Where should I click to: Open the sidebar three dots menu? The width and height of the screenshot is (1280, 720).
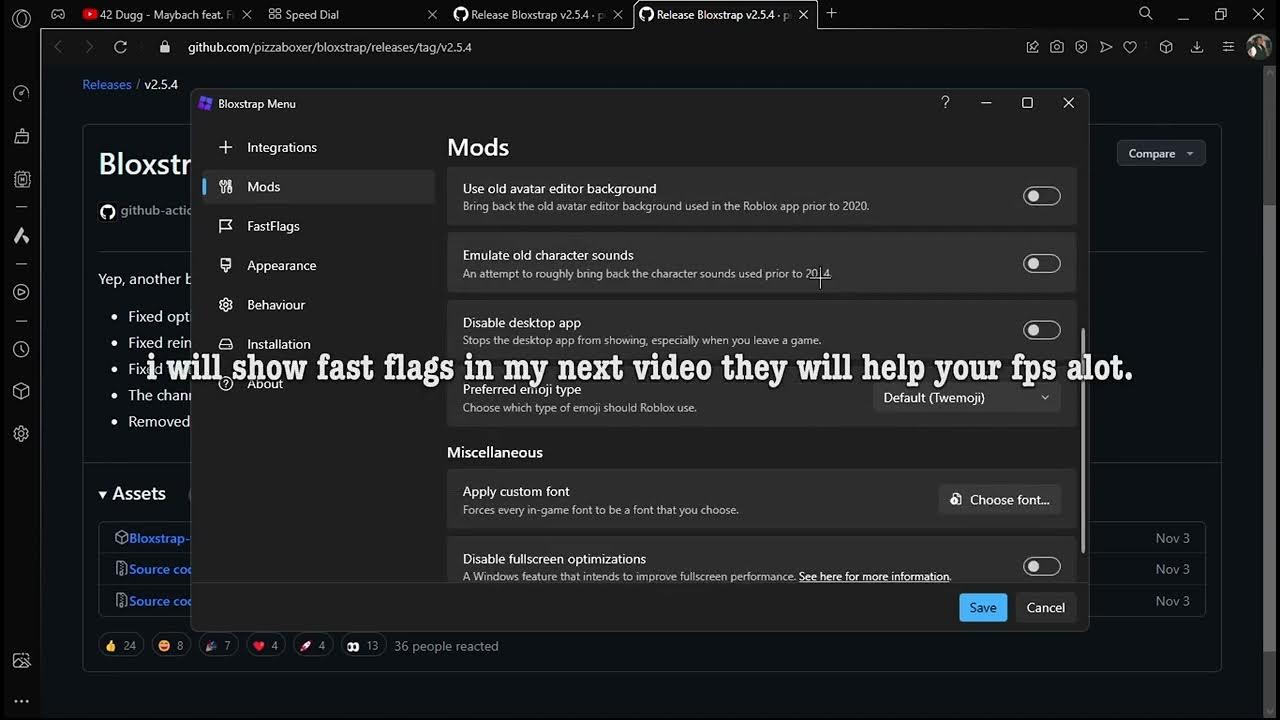[x=21, y=702]
